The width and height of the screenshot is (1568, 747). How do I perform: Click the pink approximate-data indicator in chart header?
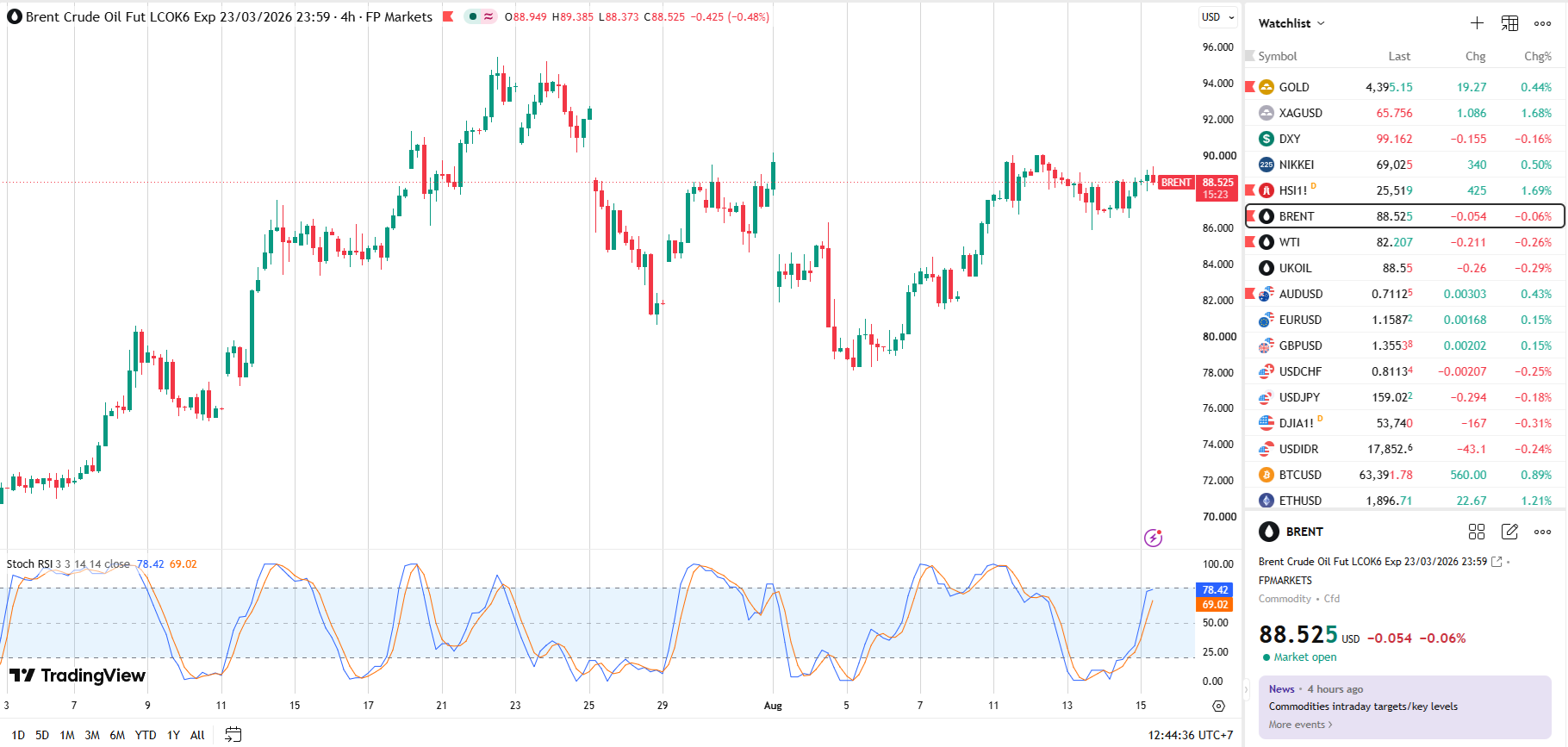point(488,16)
